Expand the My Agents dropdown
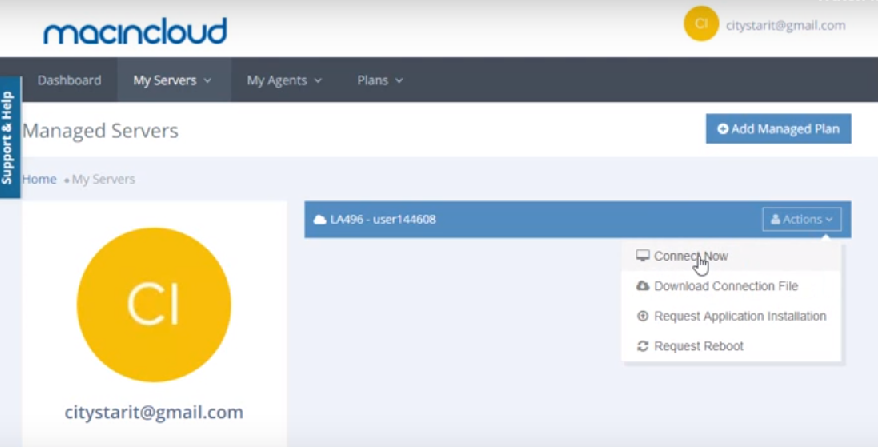This screenshot has height=447, width=878. 284,80
